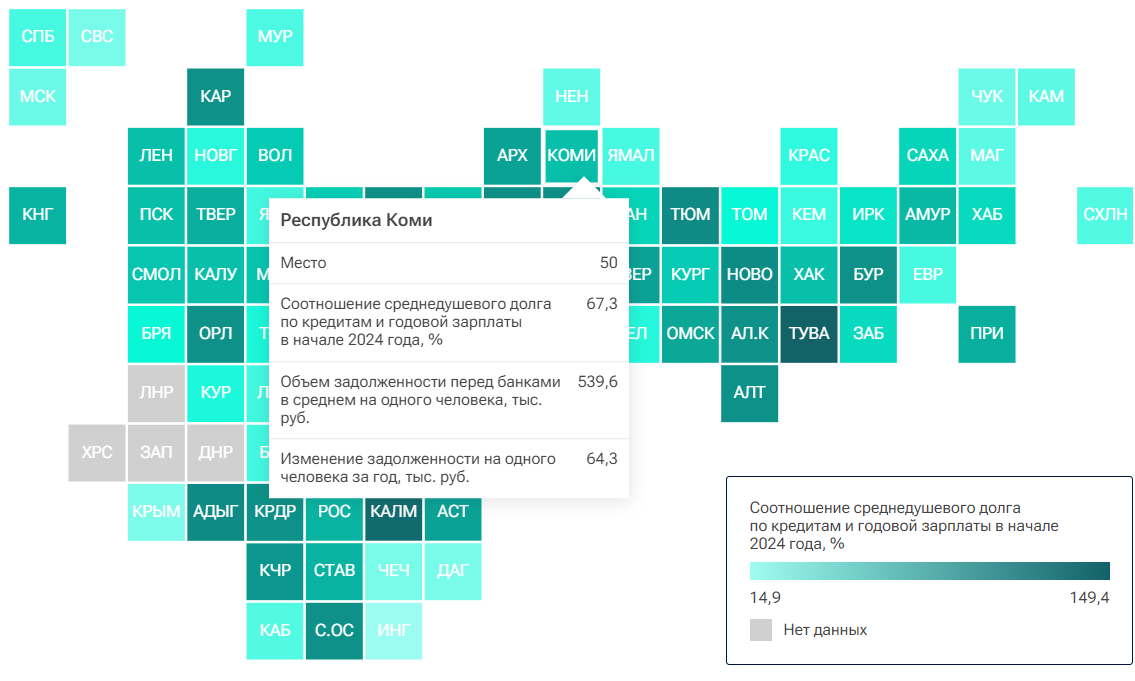
Task: Select the ТЮМ region tile
Action: (690, 216)
